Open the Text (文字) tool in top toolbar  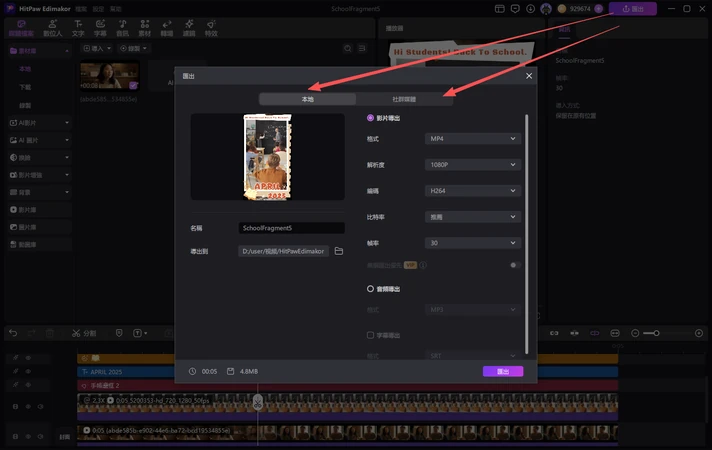coord(78,28)
